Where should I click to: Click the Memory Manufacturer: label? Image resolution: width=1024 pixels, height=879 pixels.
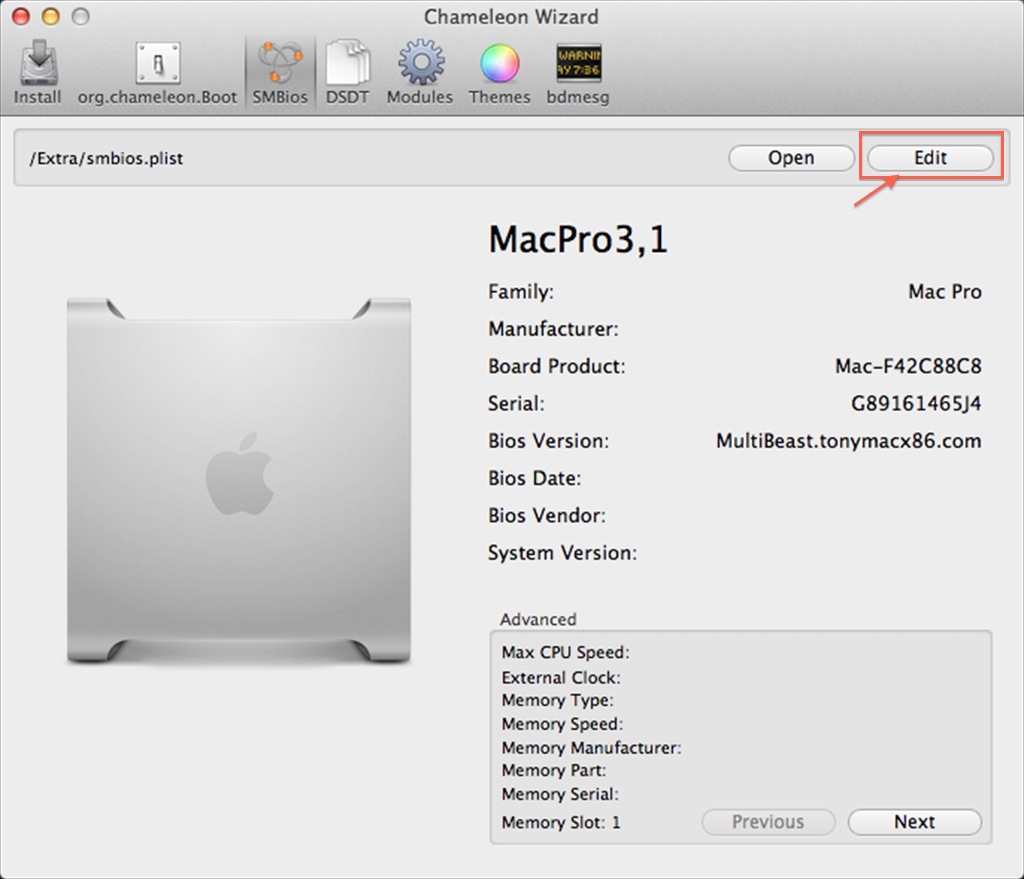point(592,748)
